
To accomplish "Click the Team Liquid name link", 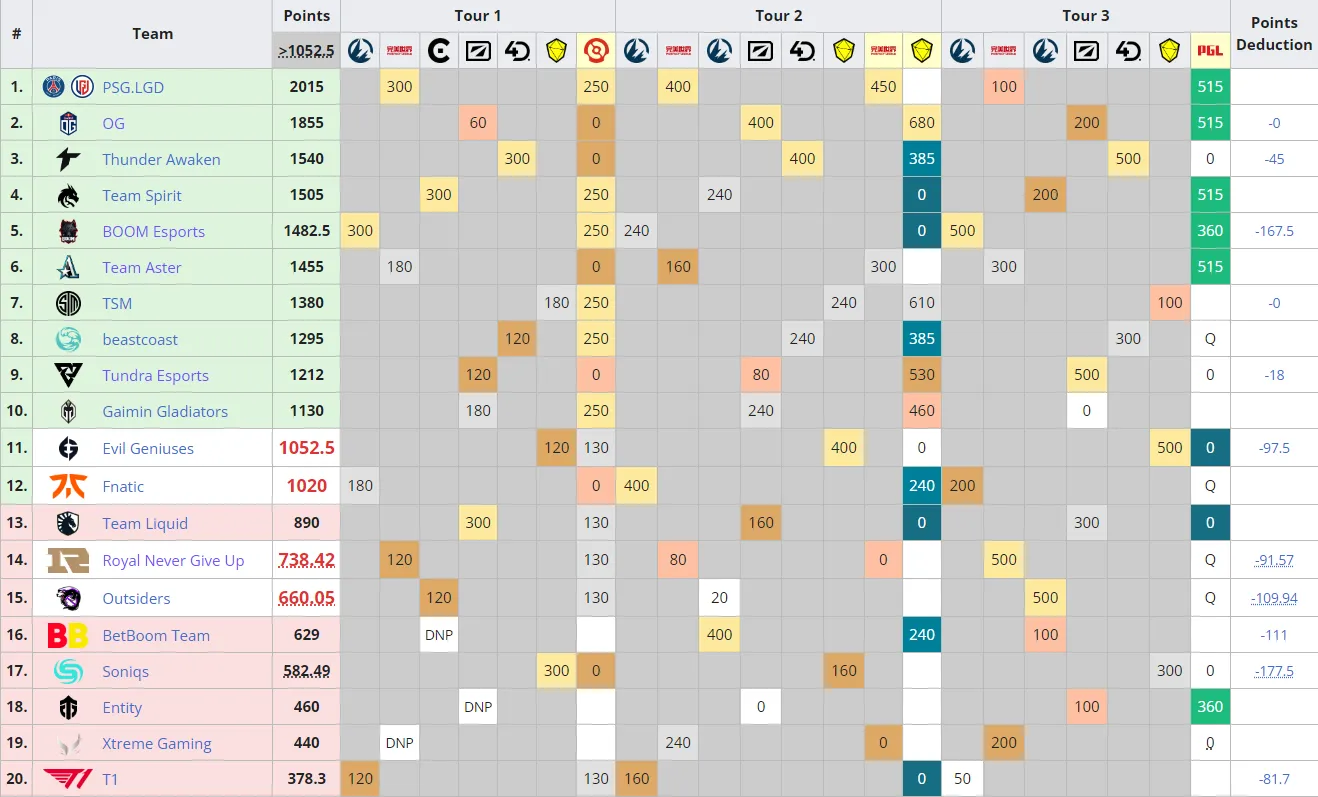I will pos(145,523).
